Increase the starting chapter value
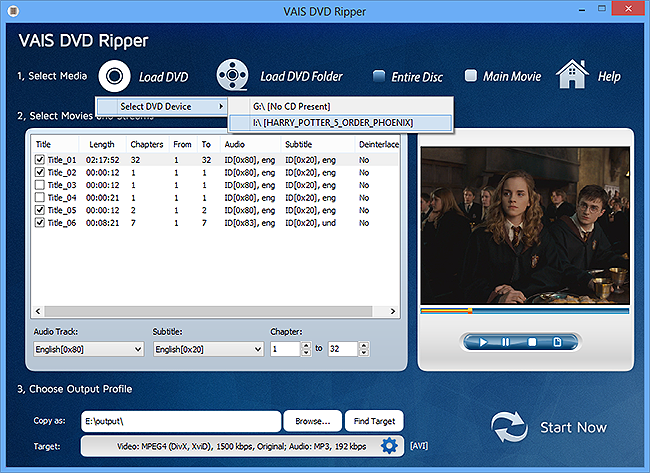Viewport: 650px width, 473px height. [306, 346]
